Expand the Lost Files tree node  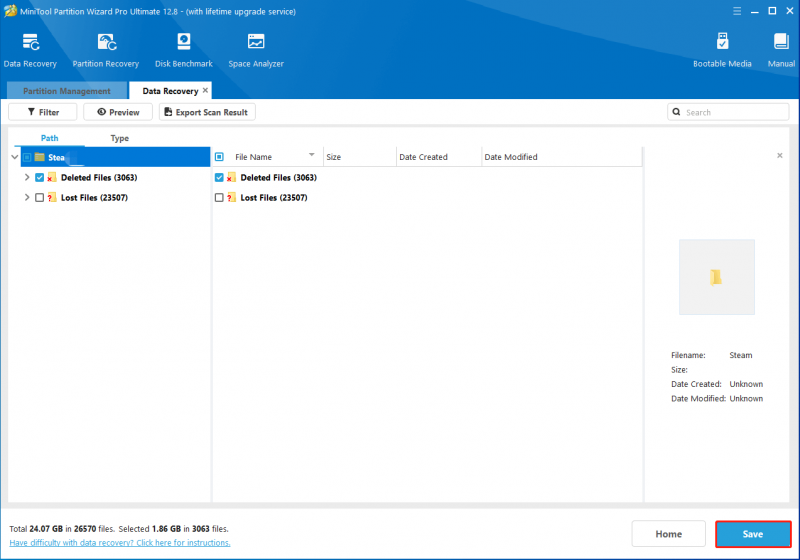(27, 197)
